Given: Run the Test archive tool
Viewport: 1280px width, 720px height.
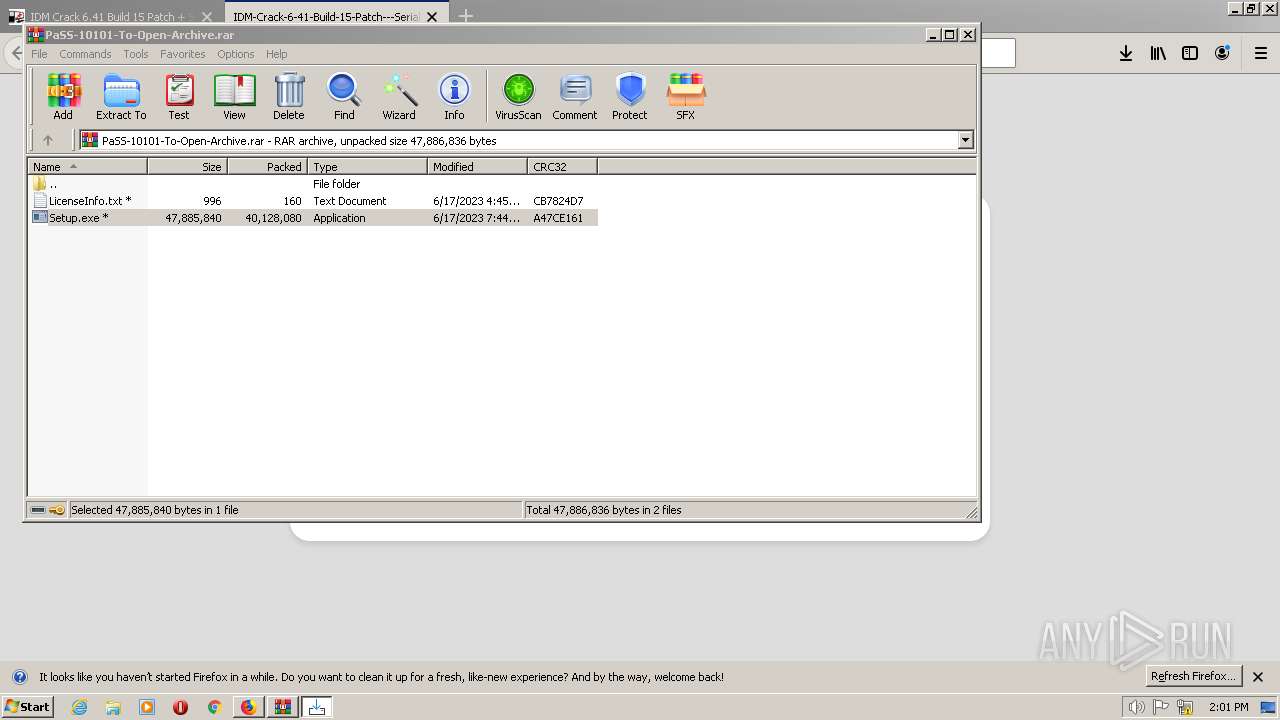Looking at the screenshot, I should pos(179,97).
